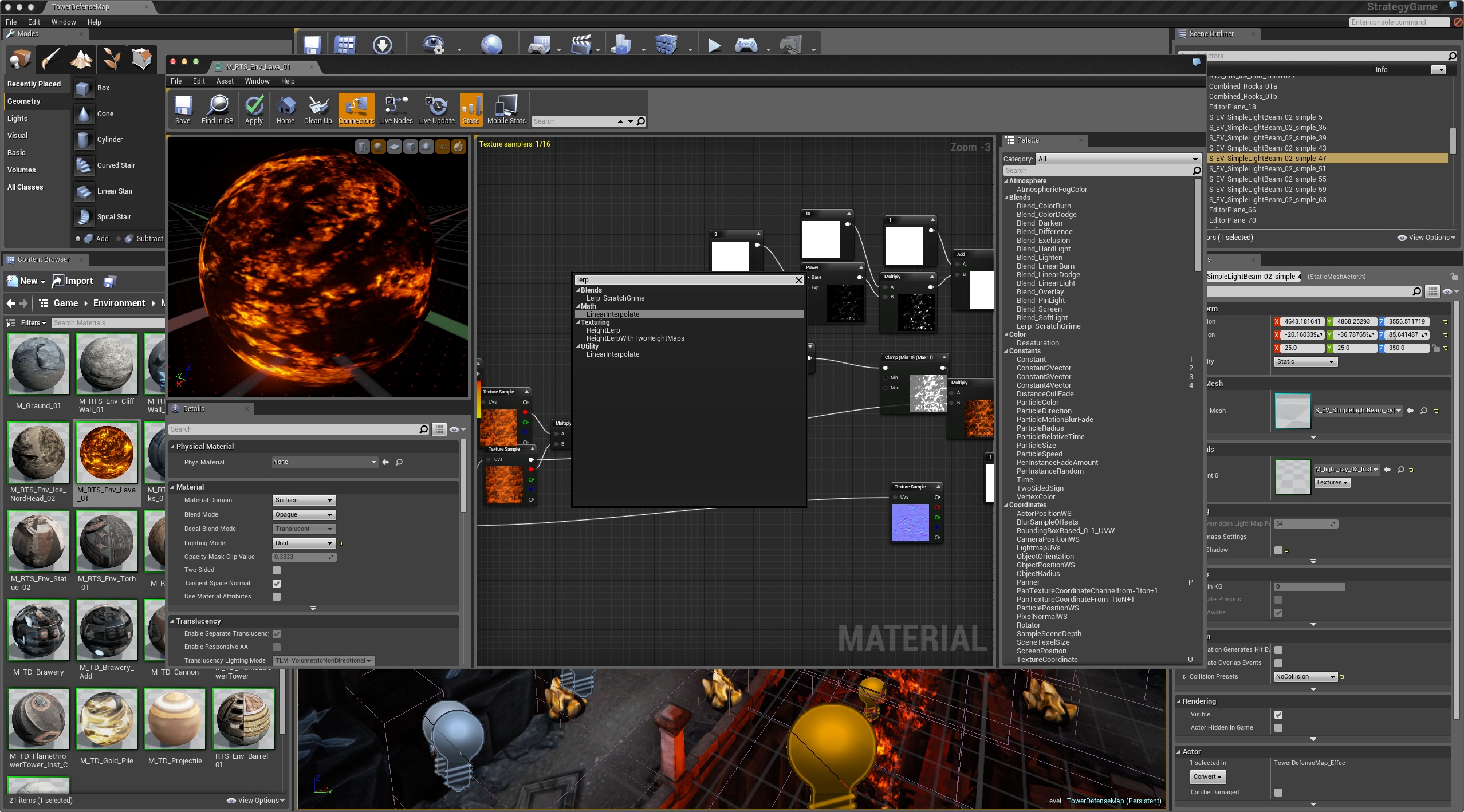Click browse-to icon next to Phys Material
1464x812 pixels.
point(399,462)
